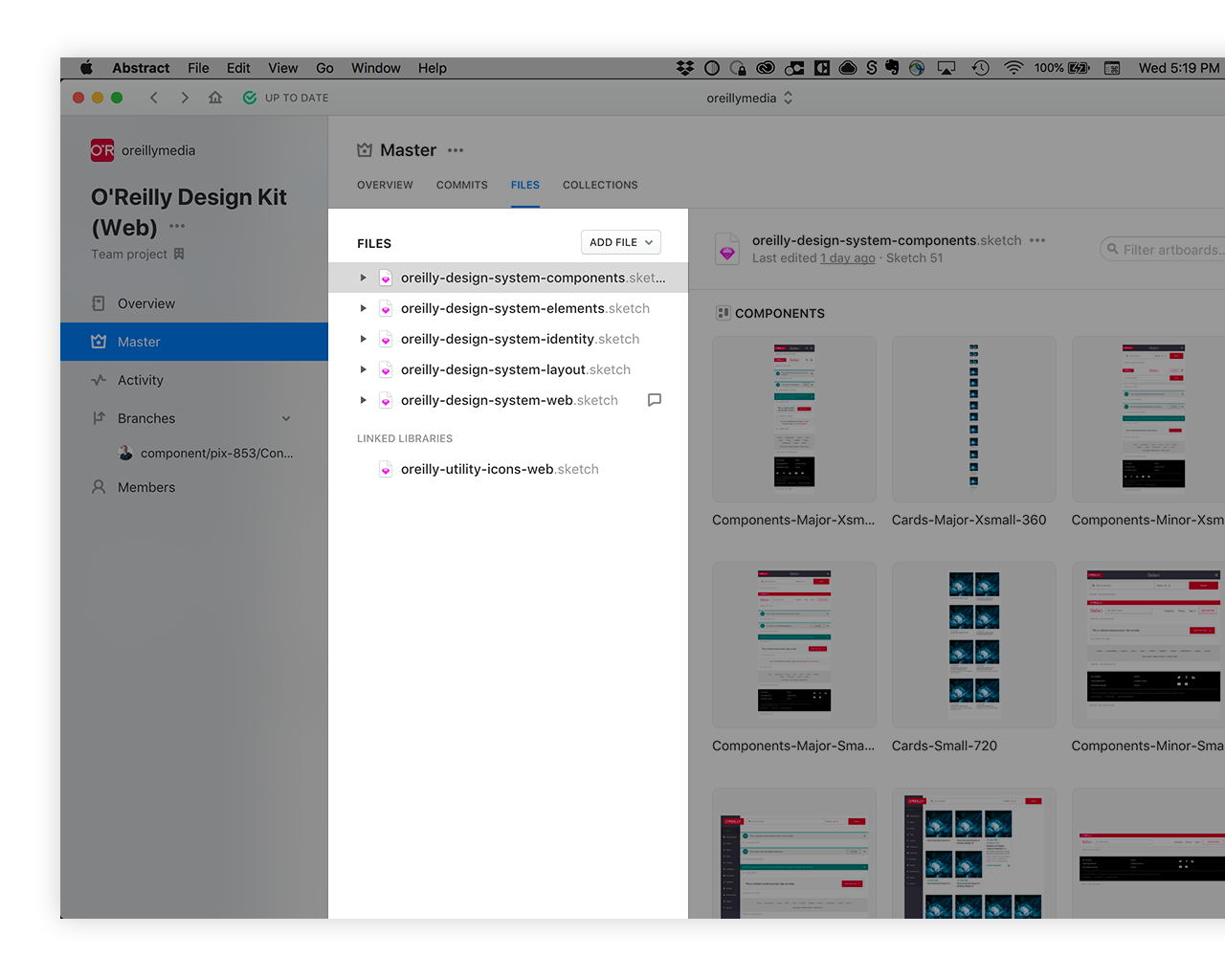Click the Creative Cloud menu bar icon
The width and height of the screenshot is (1225, 980).
coord(766,68)
